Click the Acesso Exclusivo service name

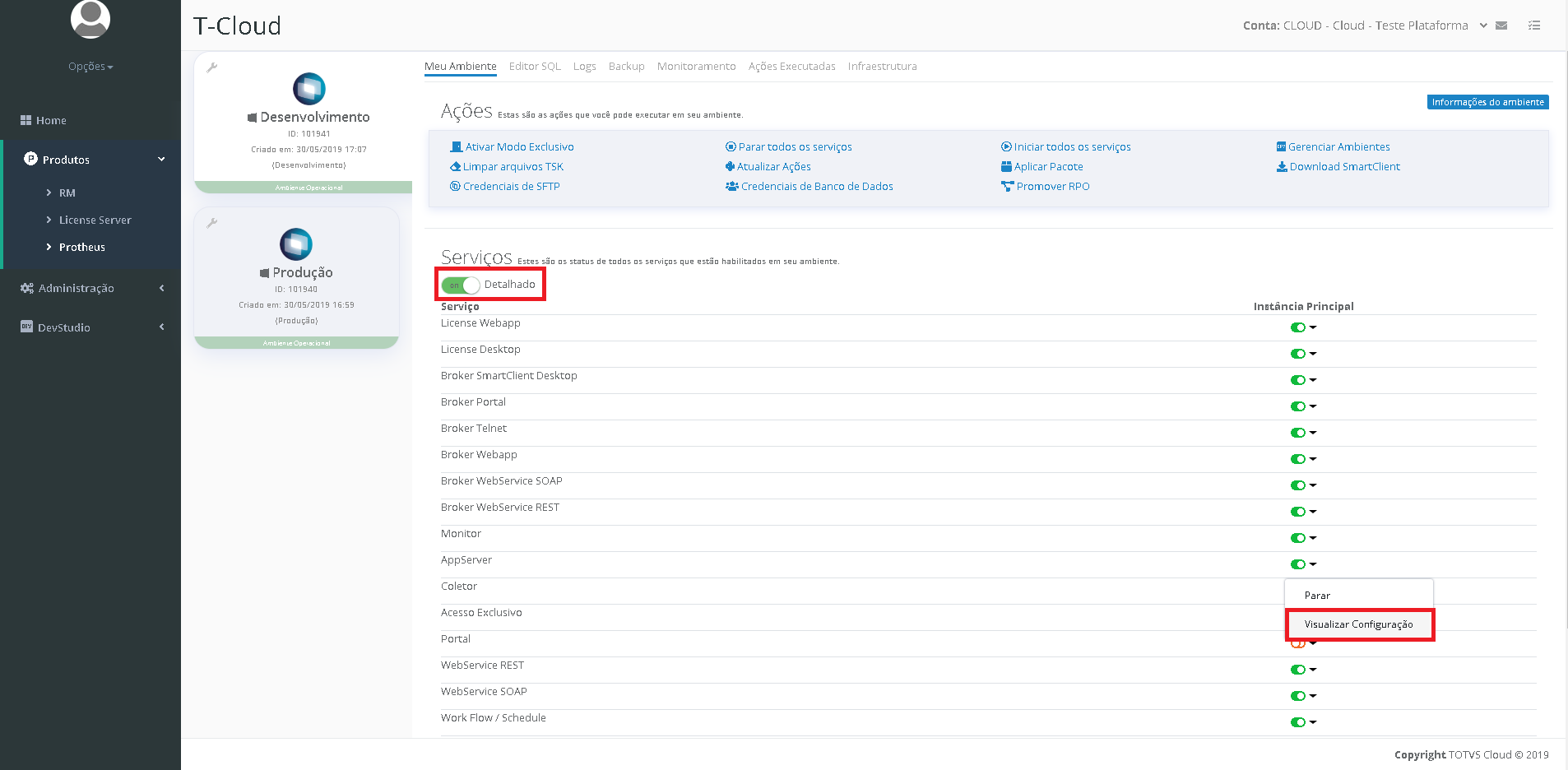click(x=481, y=613)
